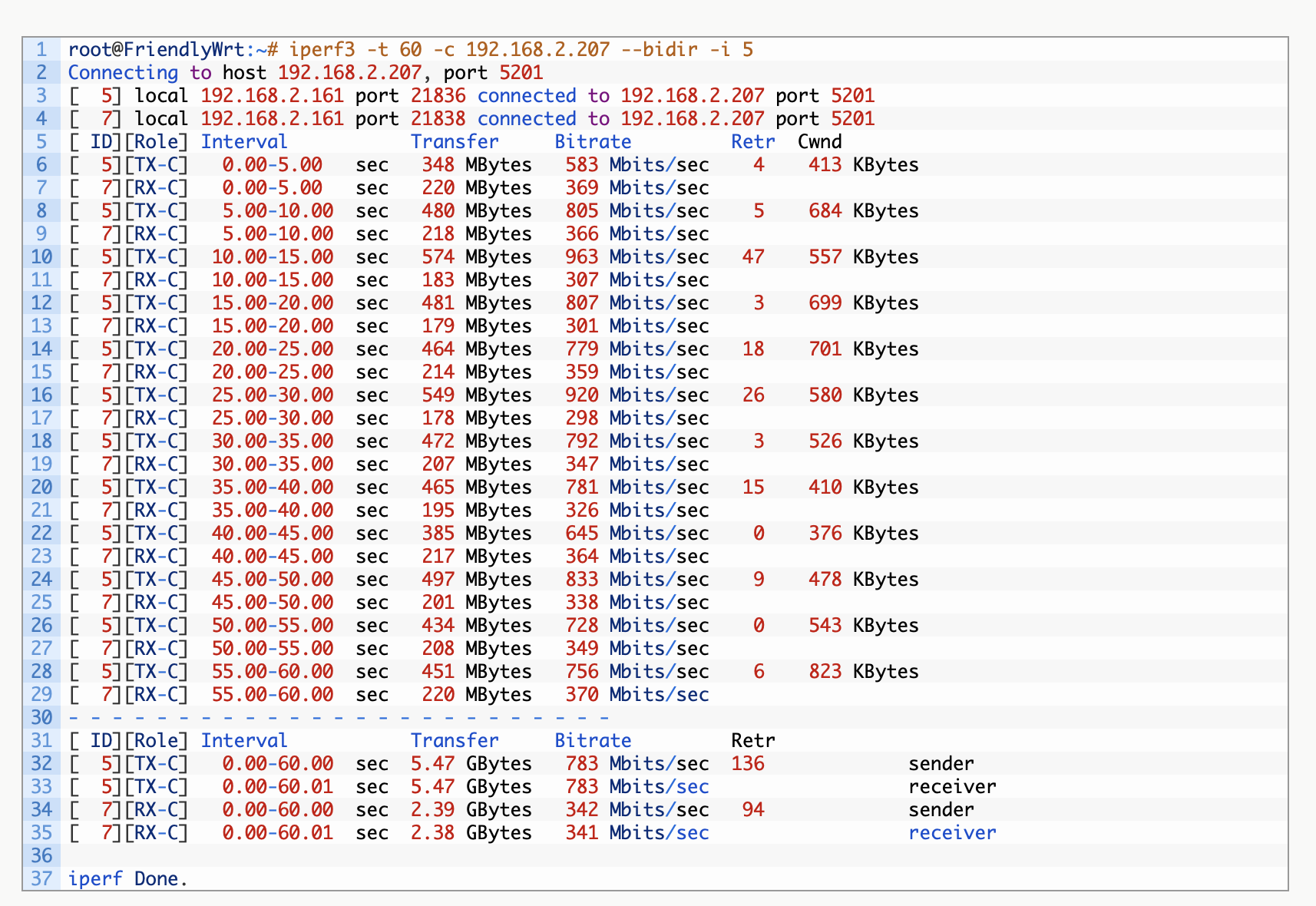Click the 341 Mbits/sec summary bitrate
This screenshot has height=906, width=1316.
pos(637,833)
